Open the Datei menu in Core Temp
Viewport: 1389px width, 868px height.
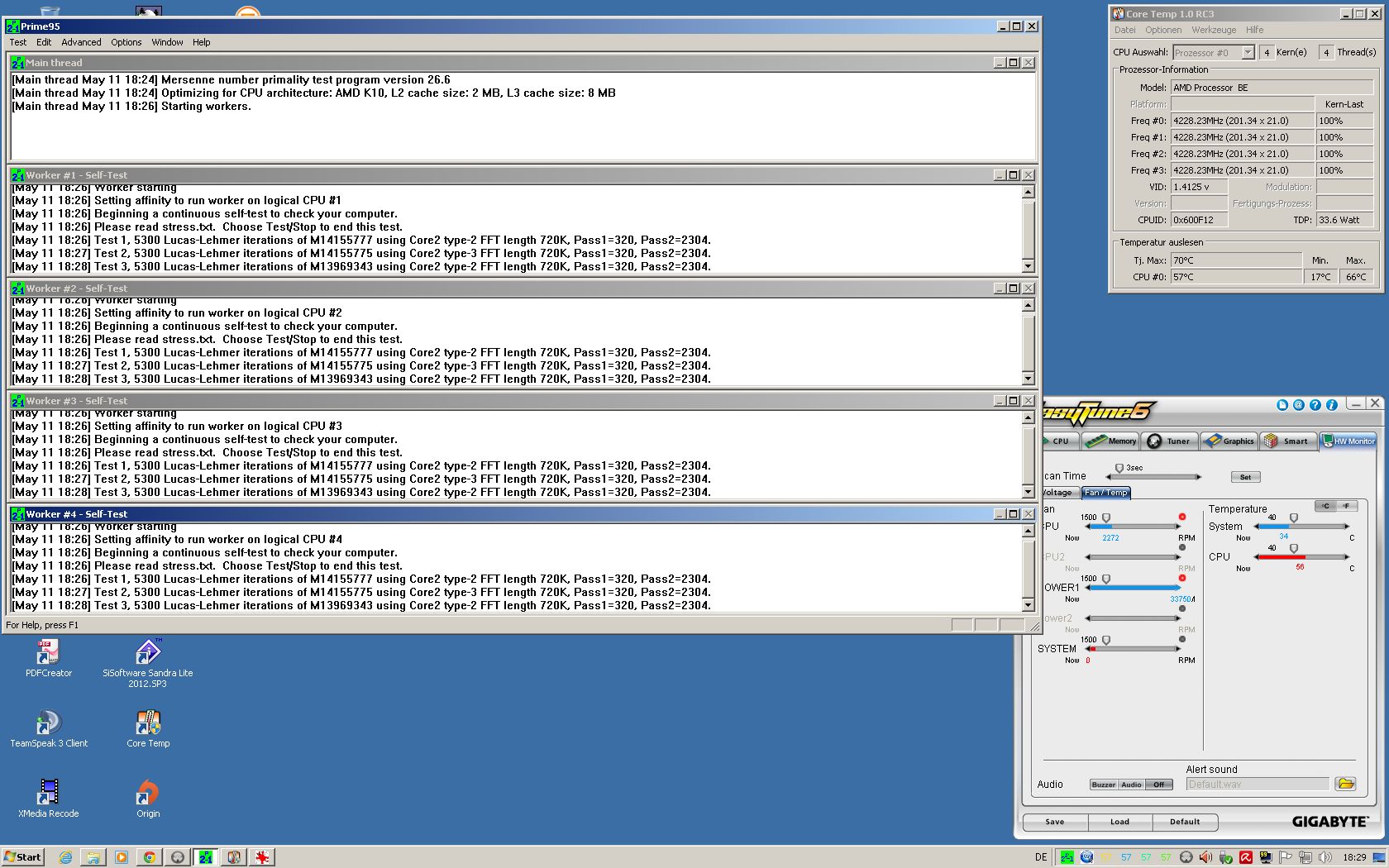[1124, 30]
